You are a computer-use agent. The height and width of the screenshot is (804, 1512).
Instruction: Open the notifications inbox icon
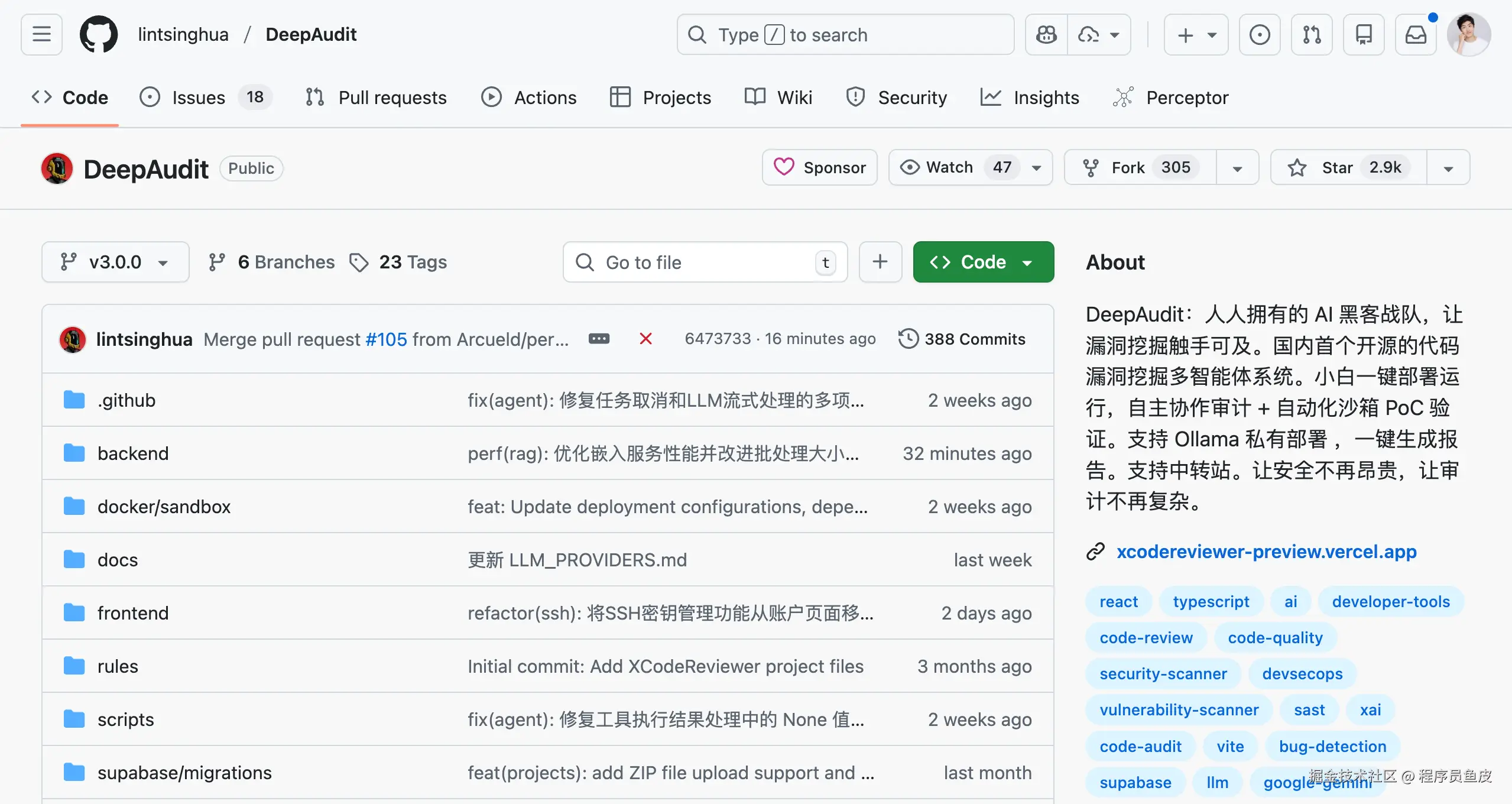click(1416, 35)
